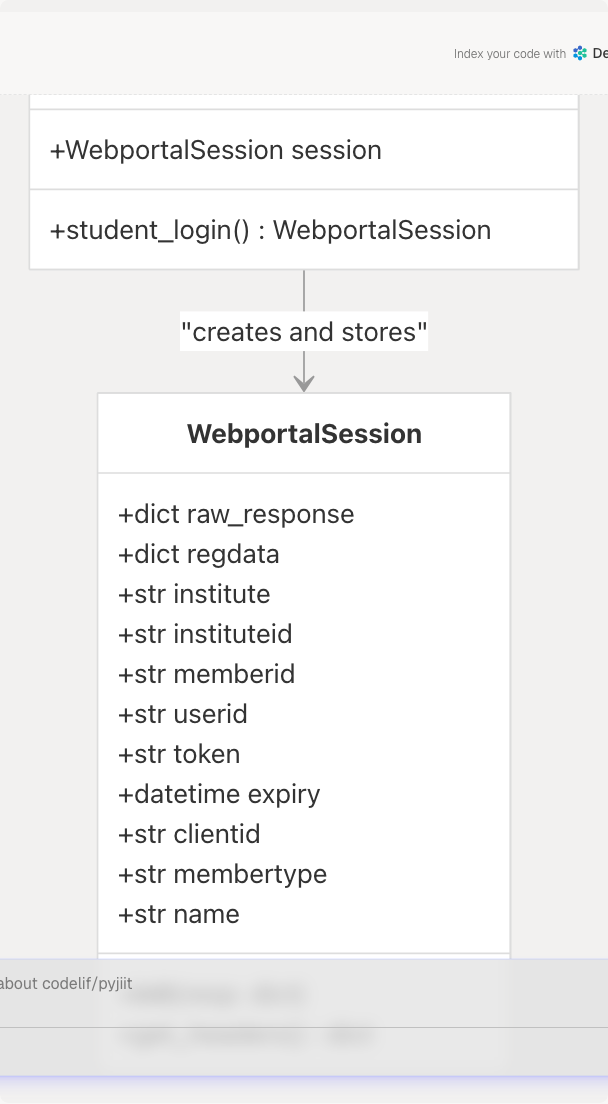Click the Devin logo icon in header

(580, 53)
